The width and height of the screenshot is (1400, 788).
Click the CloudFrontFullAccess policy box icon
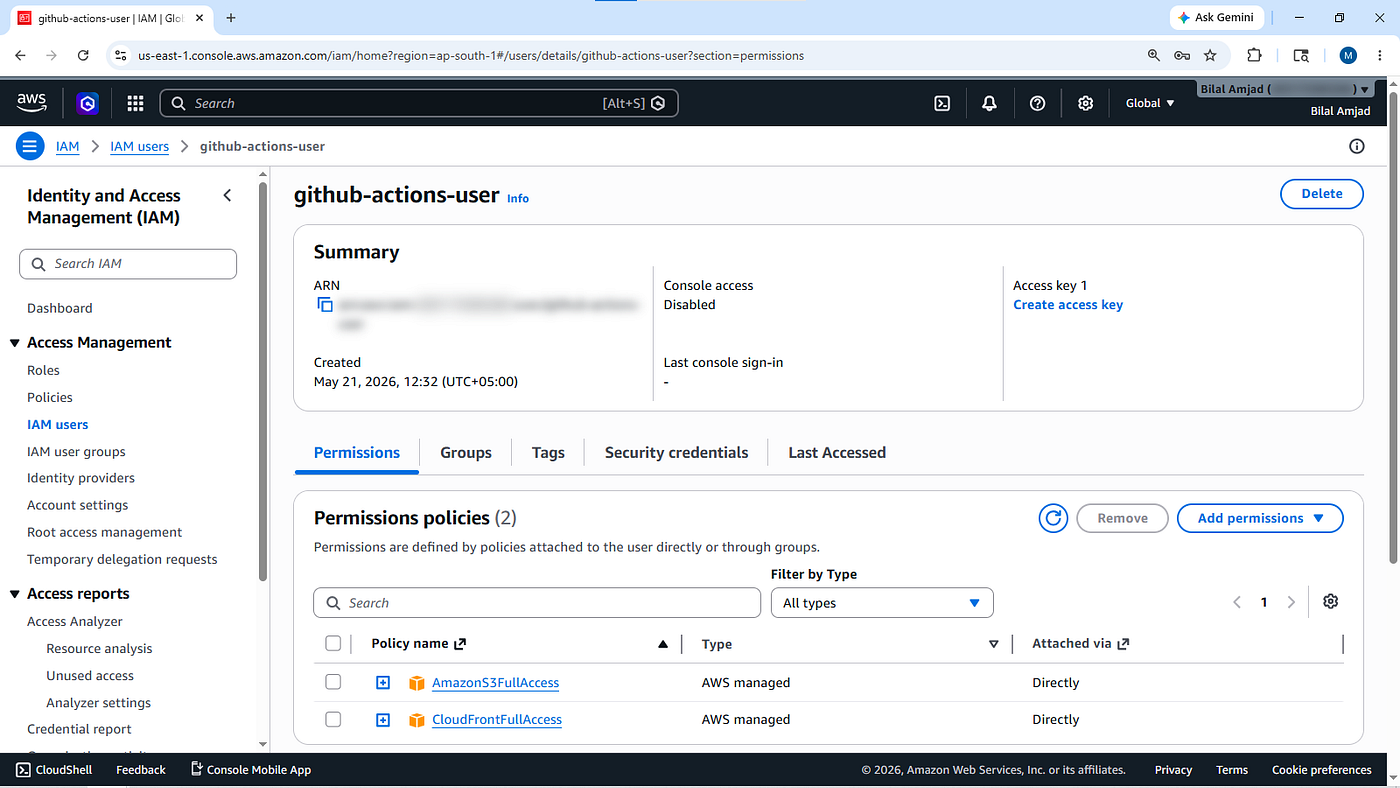417,720
